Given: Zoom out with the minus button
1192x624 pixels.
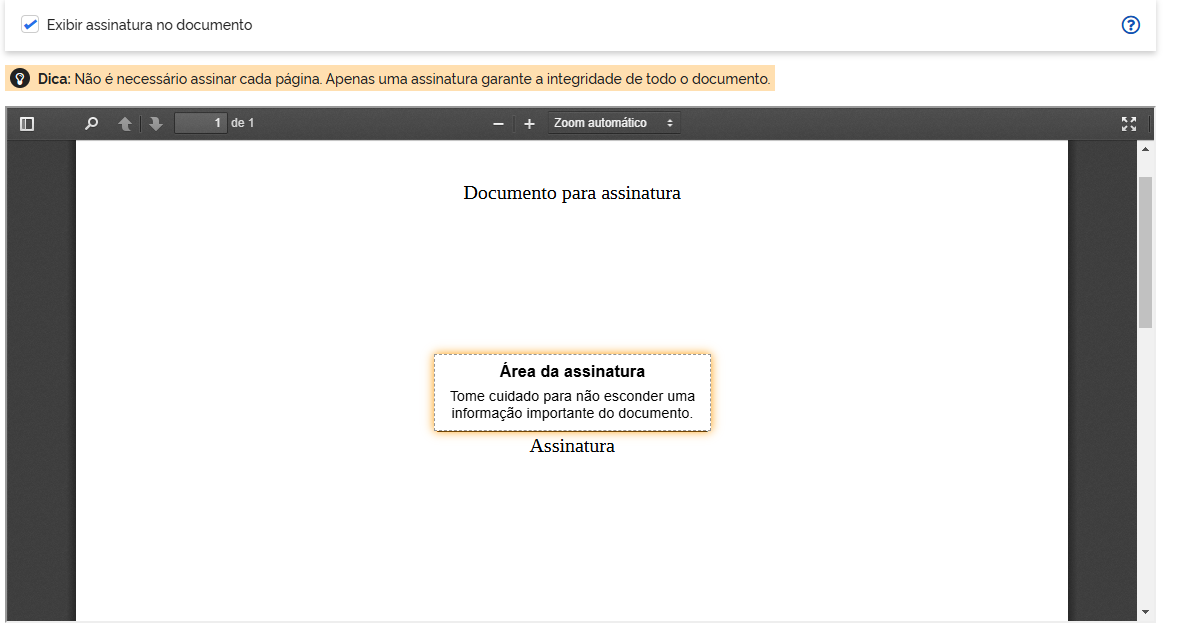Looking at the screenshot, I should [x=498, y=124].
